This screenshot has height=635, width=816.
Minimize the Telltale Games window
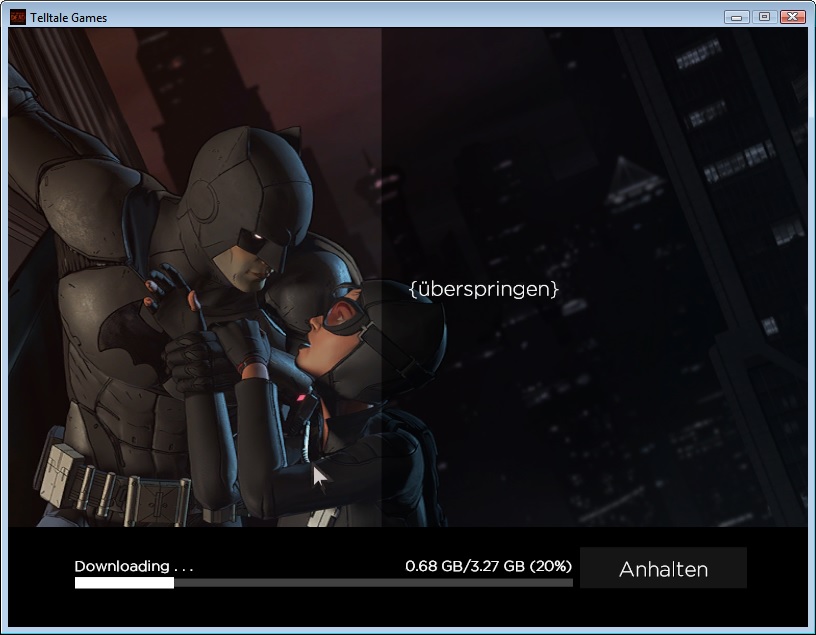[737, 17]
